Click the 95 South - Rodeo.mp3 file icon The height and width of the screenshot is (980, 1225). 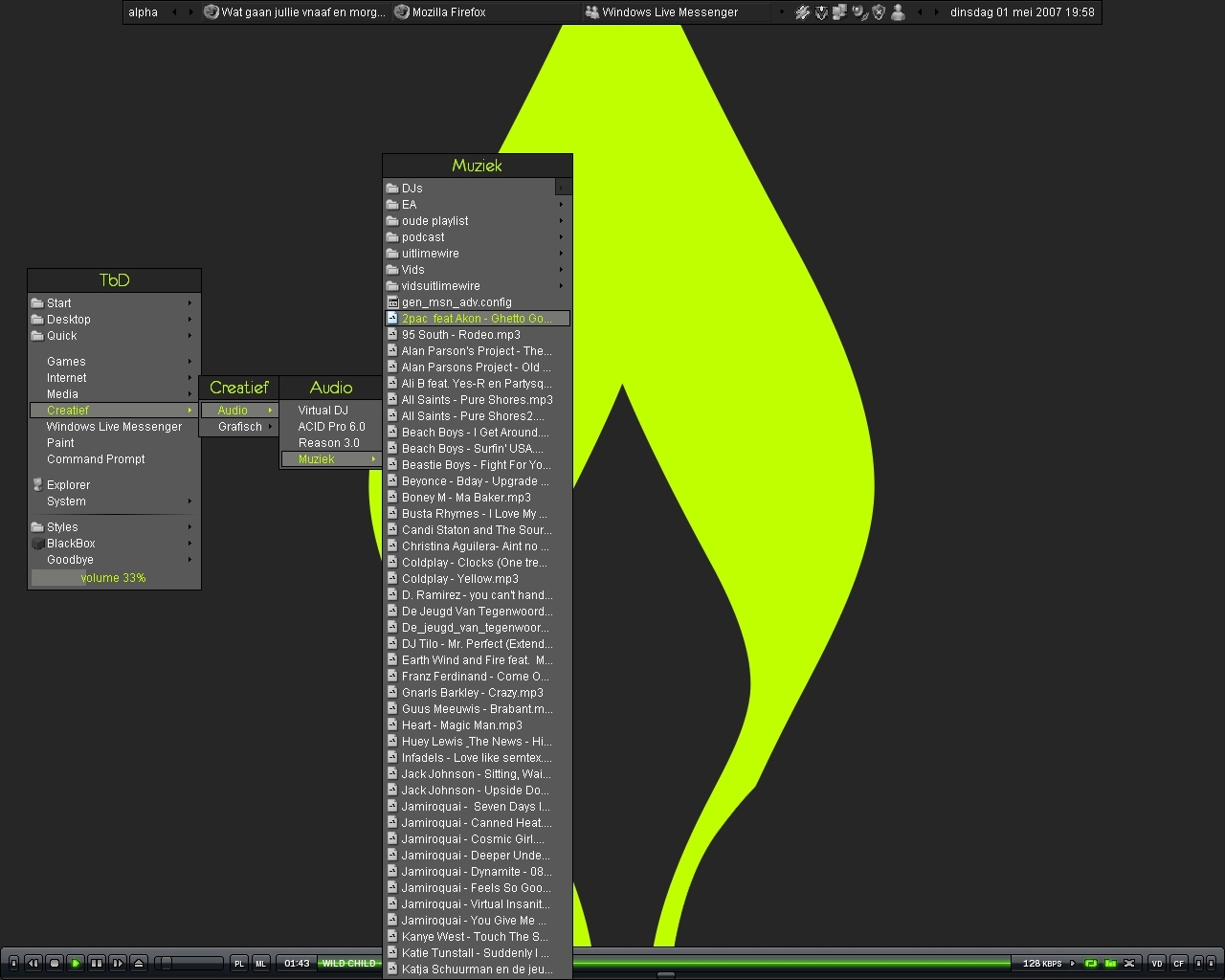pyautogui.click(x=392, y=335)
